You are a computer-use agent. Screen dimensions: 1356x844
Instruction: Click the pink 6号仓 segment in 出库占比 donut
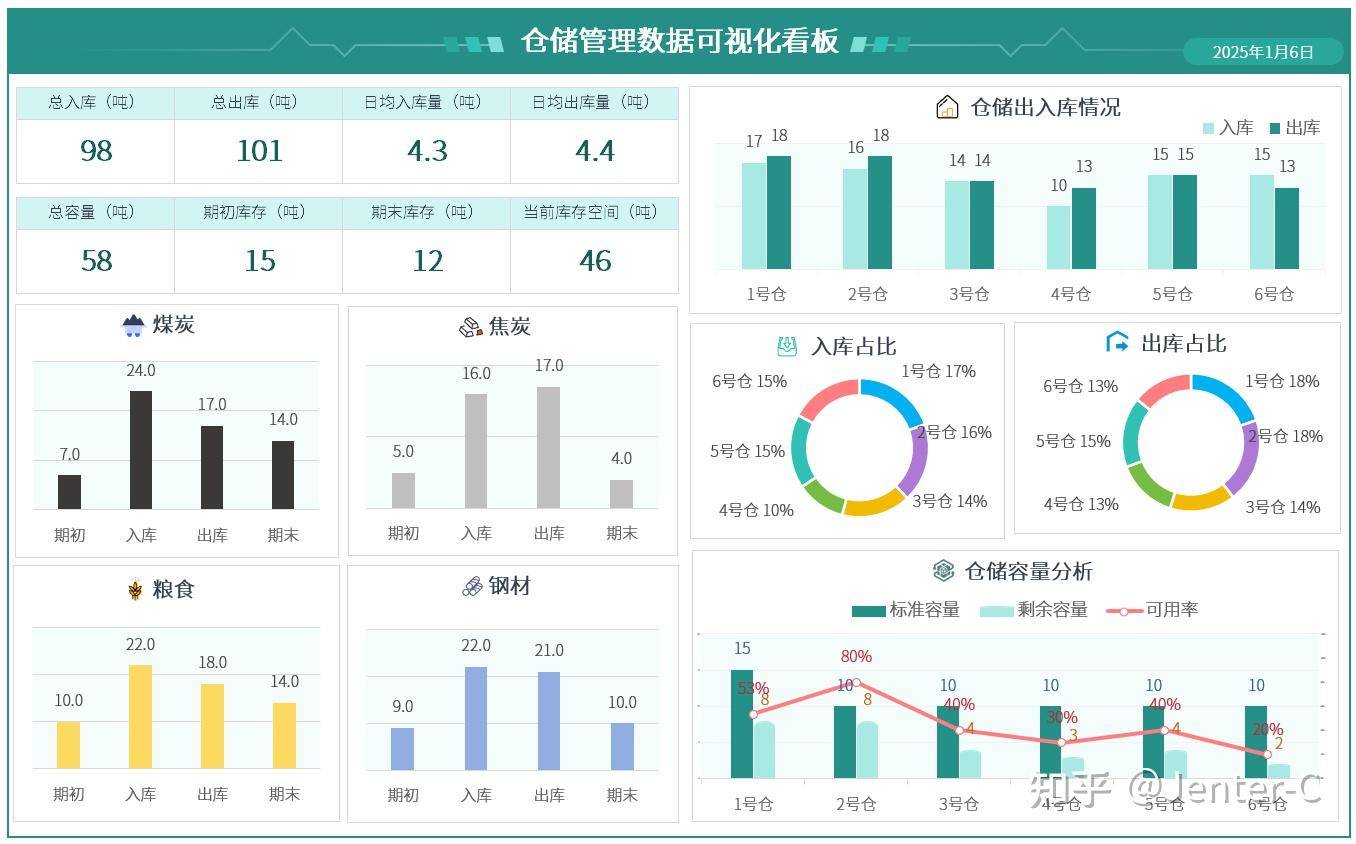tap(1166, 390)
